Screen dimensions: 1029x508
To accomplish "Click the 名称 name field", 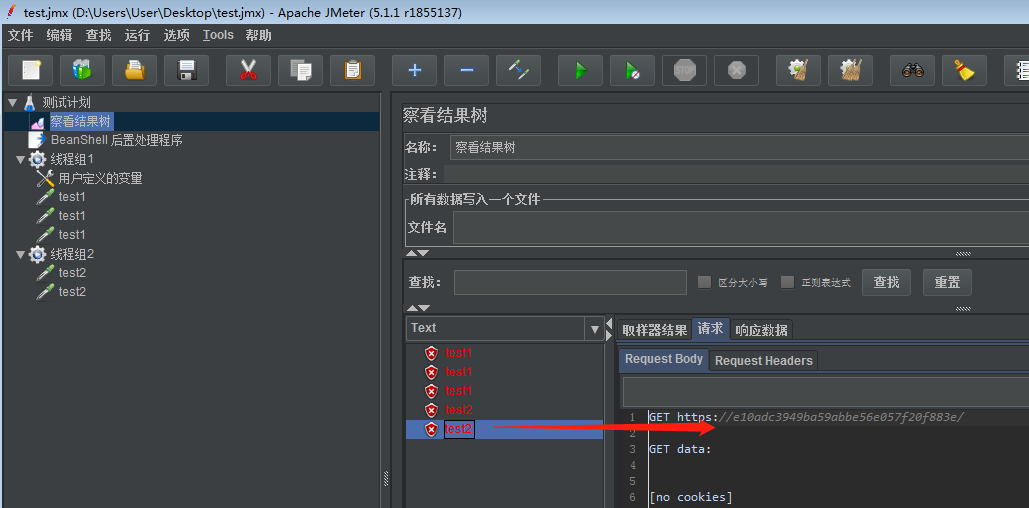I will point(739,148).
